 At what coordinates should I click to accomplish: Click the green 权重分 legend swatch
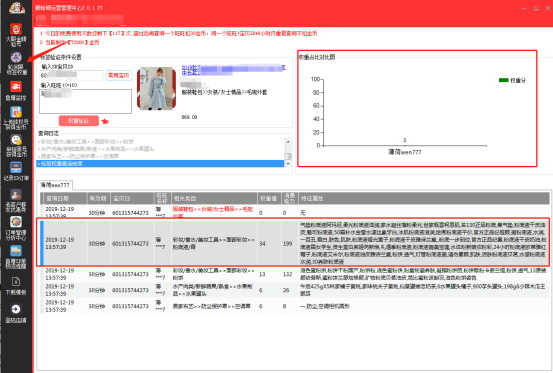pyautogui.click(x=504, y=80)
